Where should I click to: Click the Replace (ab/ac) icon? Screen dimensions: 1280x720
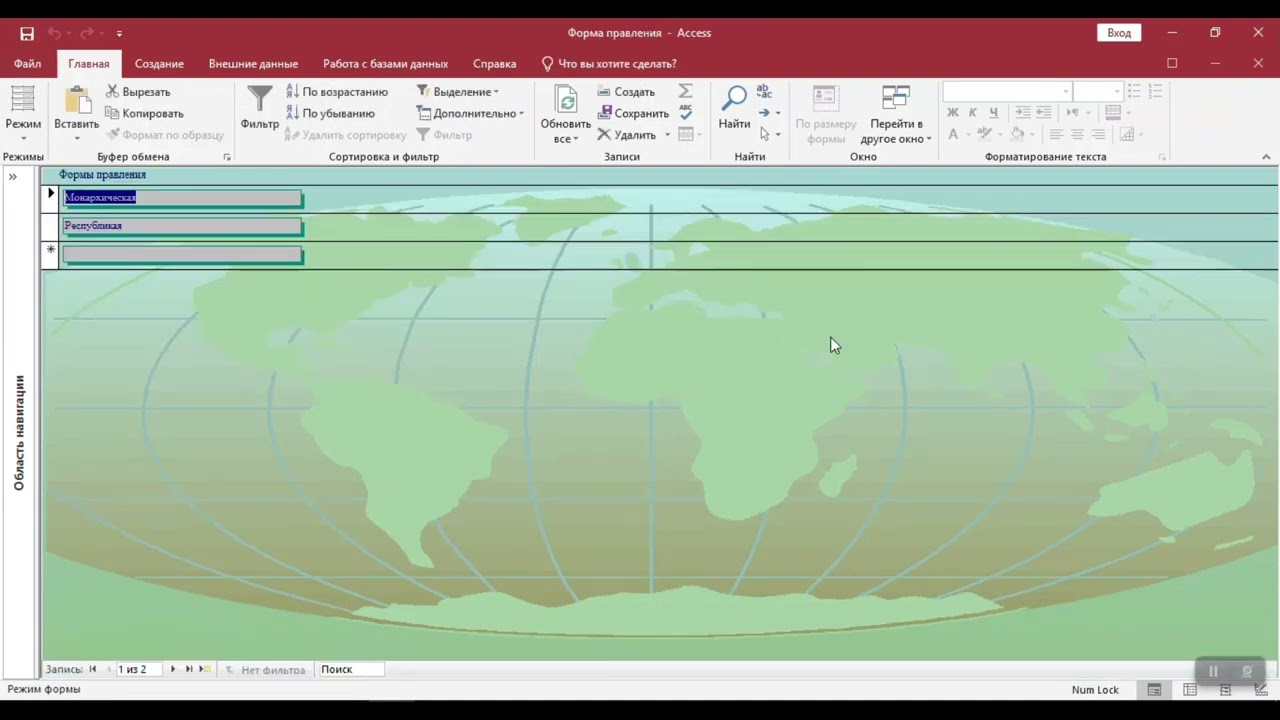[x=764, y=91]
